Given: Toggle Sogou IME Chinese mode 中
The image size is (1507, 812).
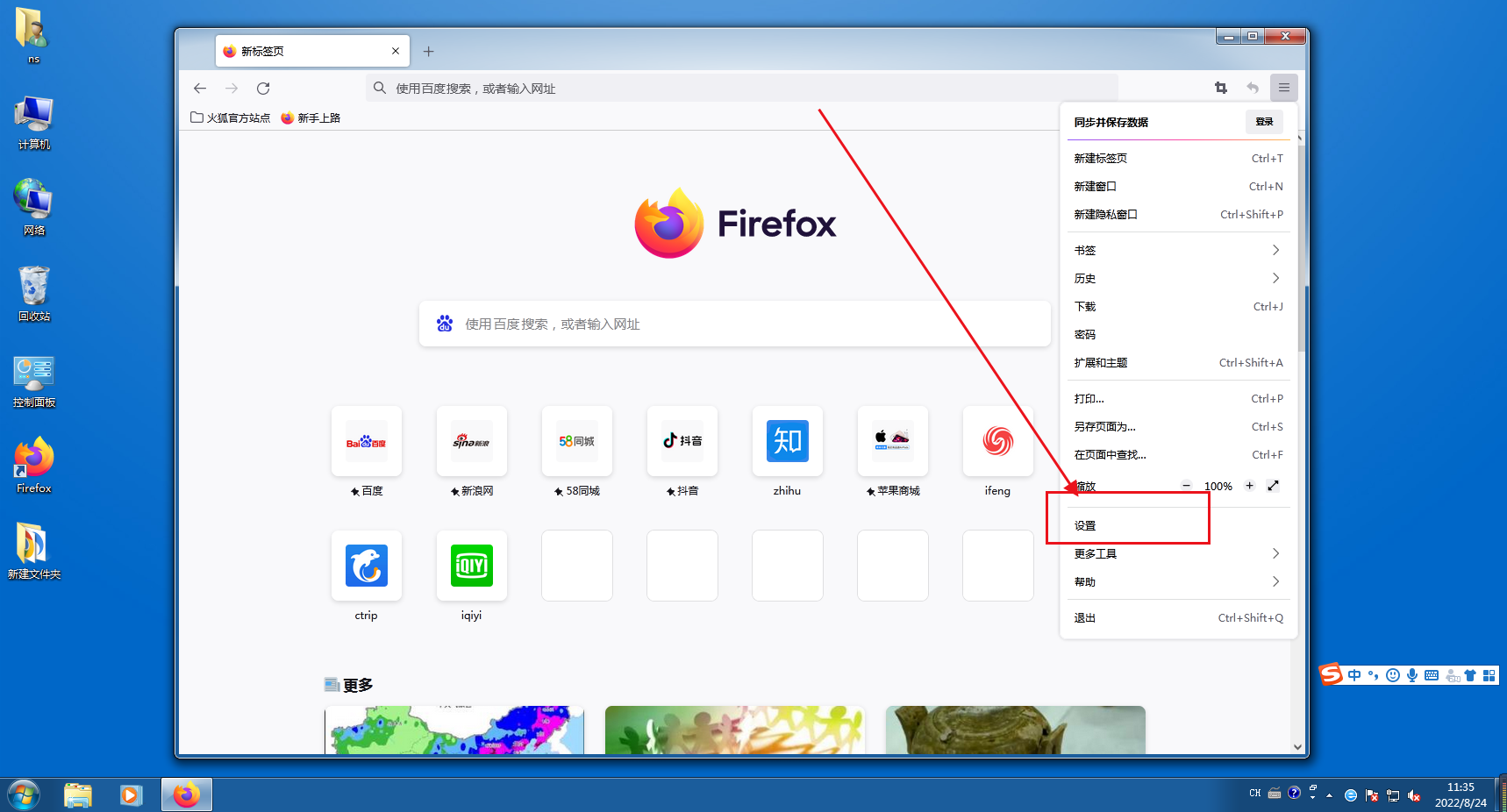Looking at the screenshot, I should [x=1354, y=675].
